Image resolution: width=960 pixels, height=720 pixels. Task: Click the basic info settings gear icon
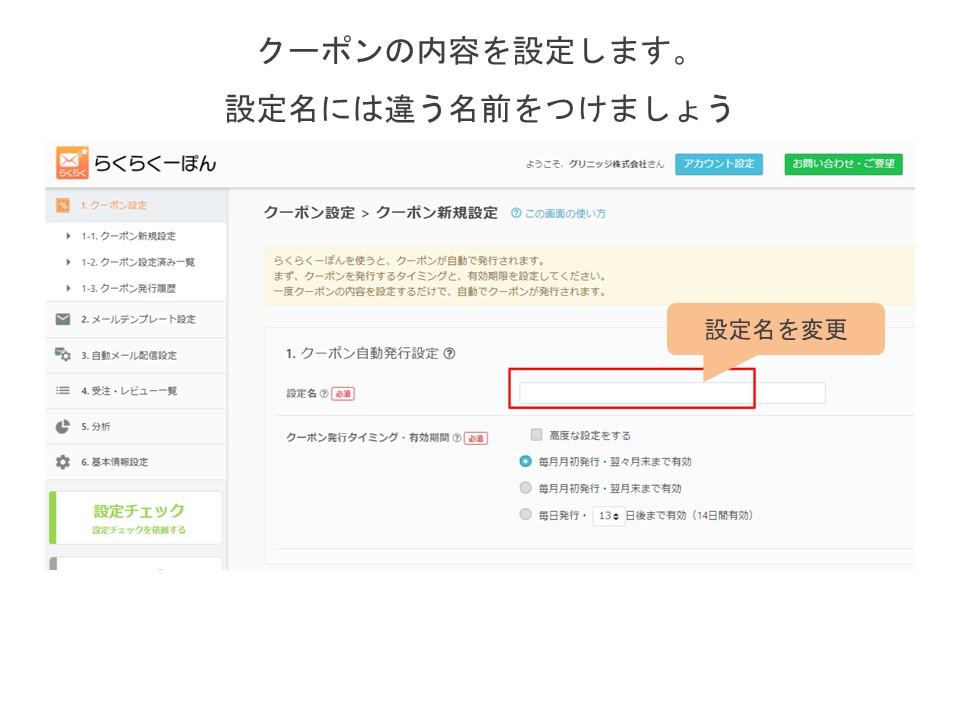[x=63, y=462]
